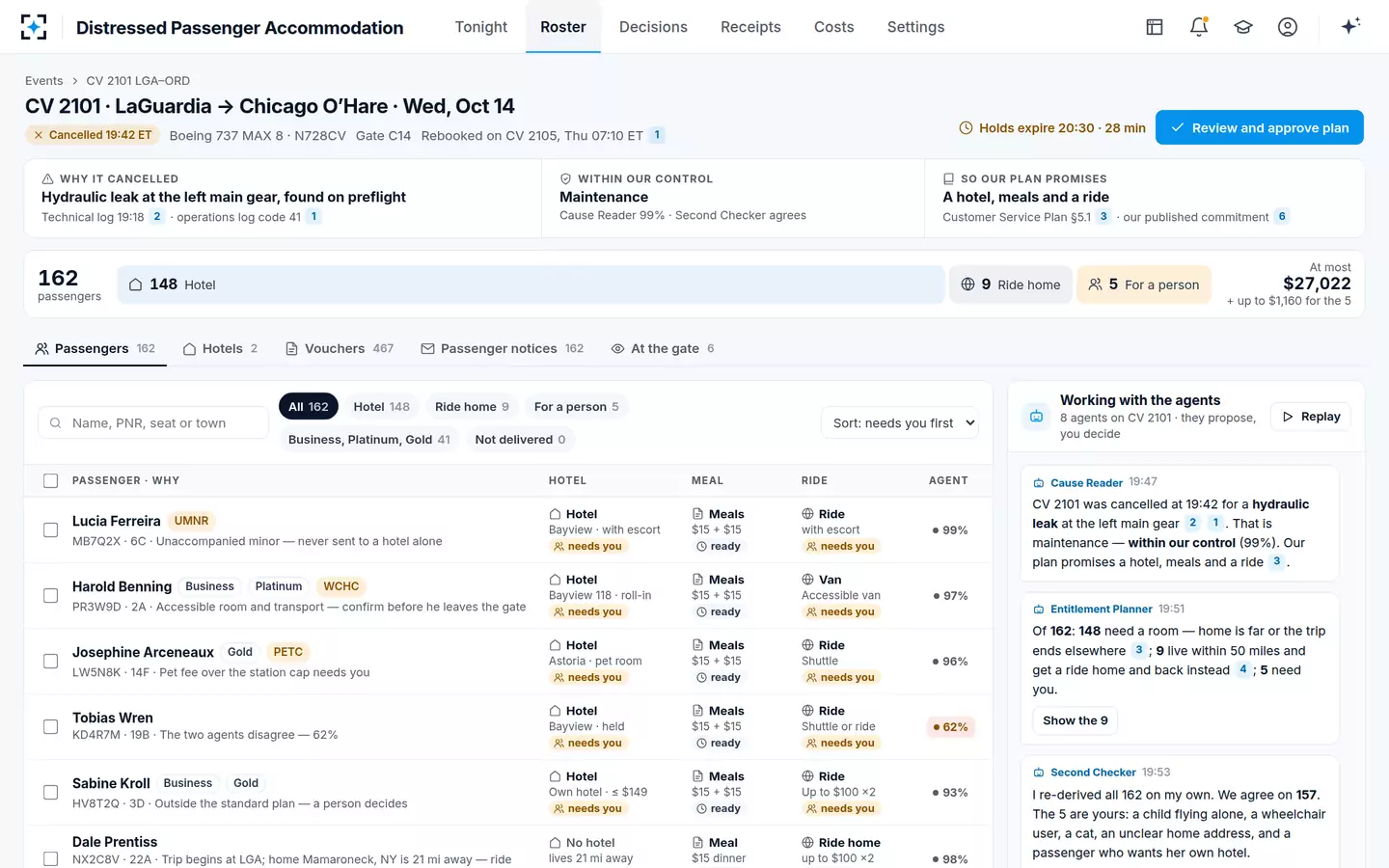
Task: Click the 148 Hotel bar segment
Action: [x=531, y=285]
